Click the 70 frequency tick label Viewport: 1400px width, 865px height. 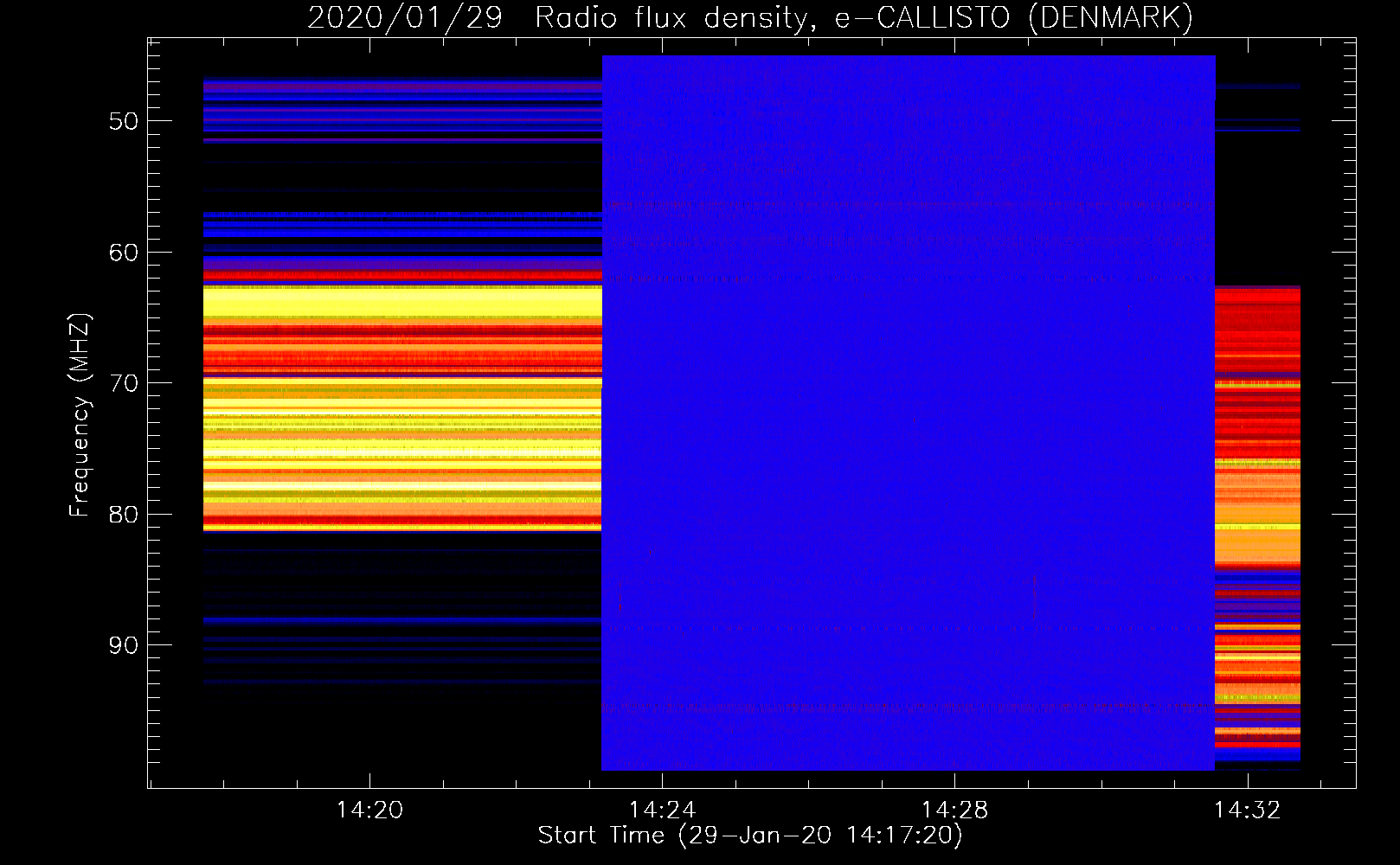click(124, 383)
